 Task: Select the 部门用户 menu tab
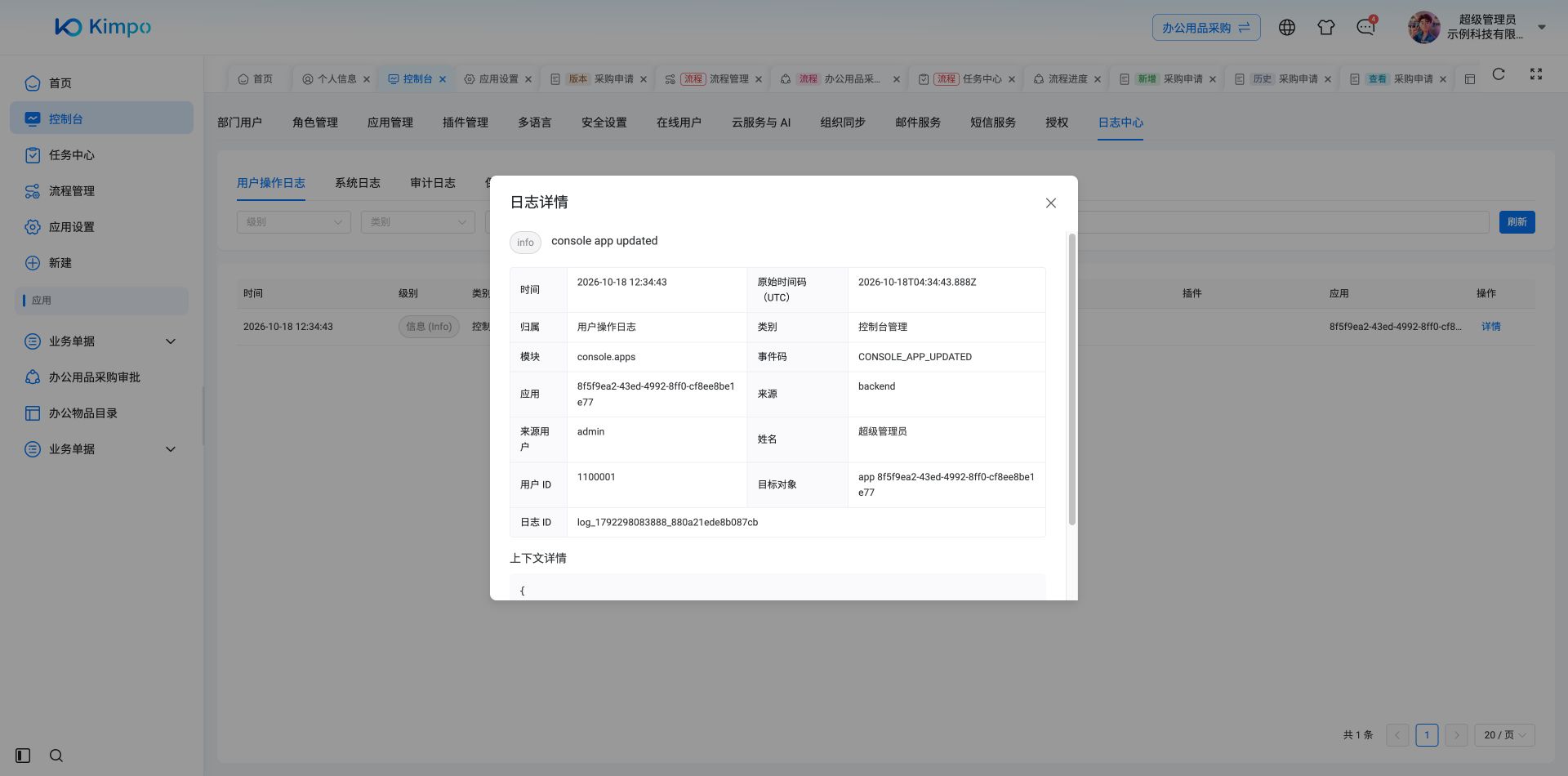tap(239, 123)
